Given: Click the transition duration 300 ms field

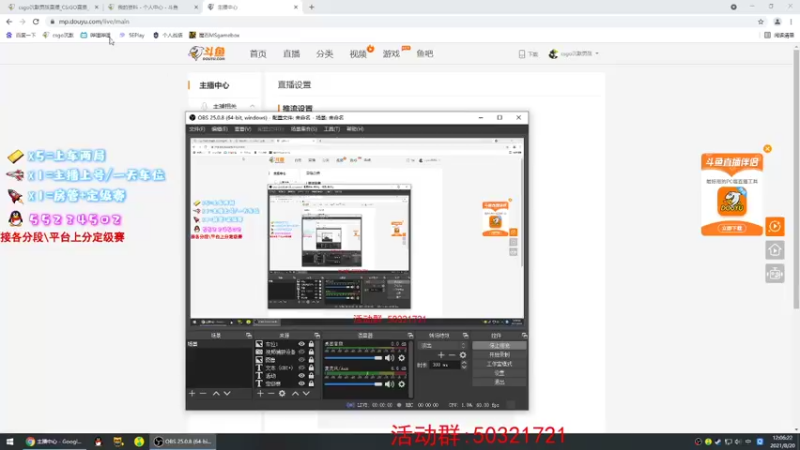Looking at the screenshot, I should pos(444,365).
